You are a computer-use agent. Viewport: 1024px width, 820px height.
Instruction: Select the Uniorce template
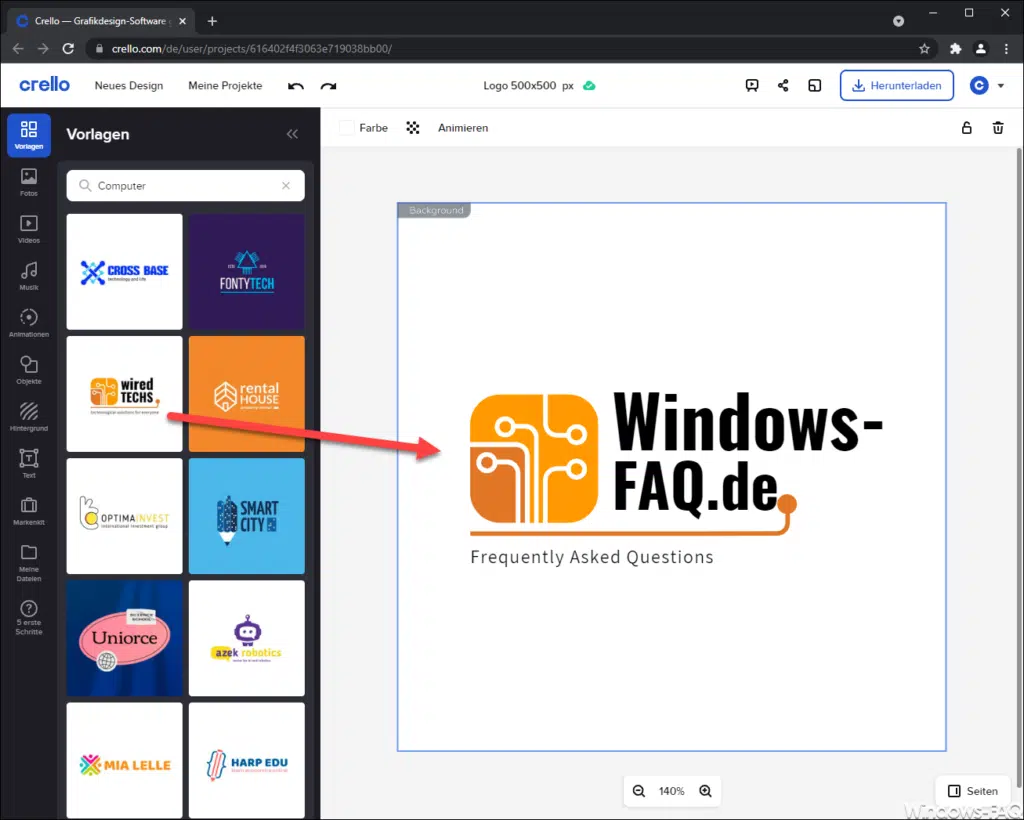pyautogui.click(x=125, y=638)
